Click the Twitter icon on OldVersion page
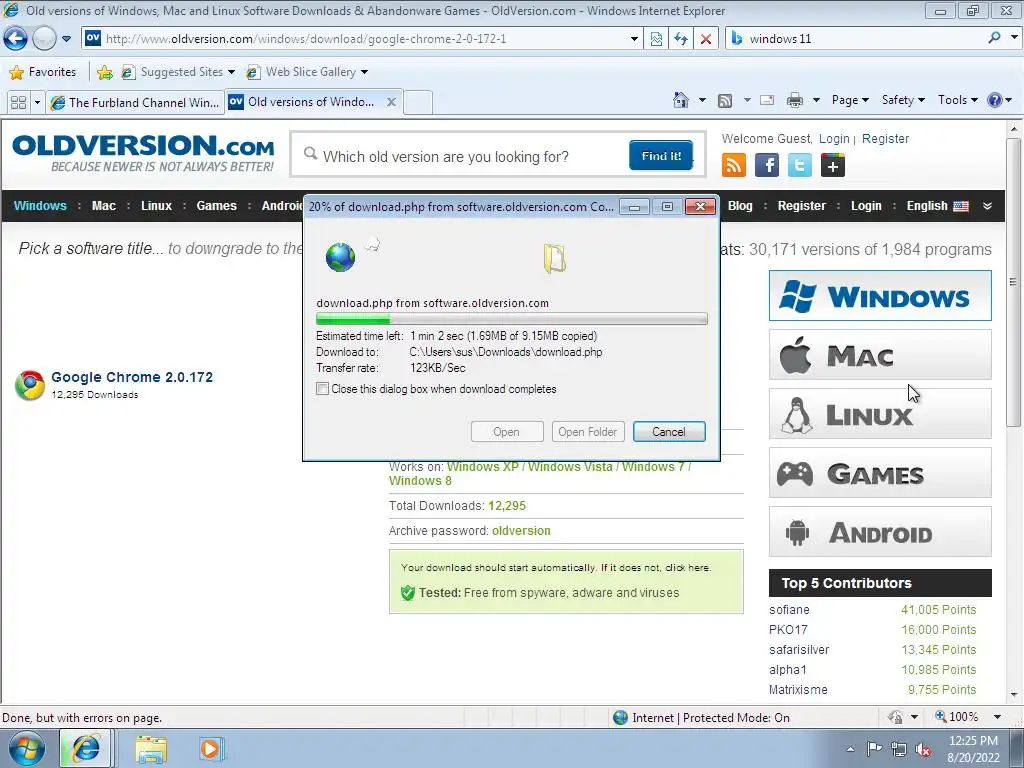Image resolution: width=1024 pixels, height=768 pixels. click(799, 165)
